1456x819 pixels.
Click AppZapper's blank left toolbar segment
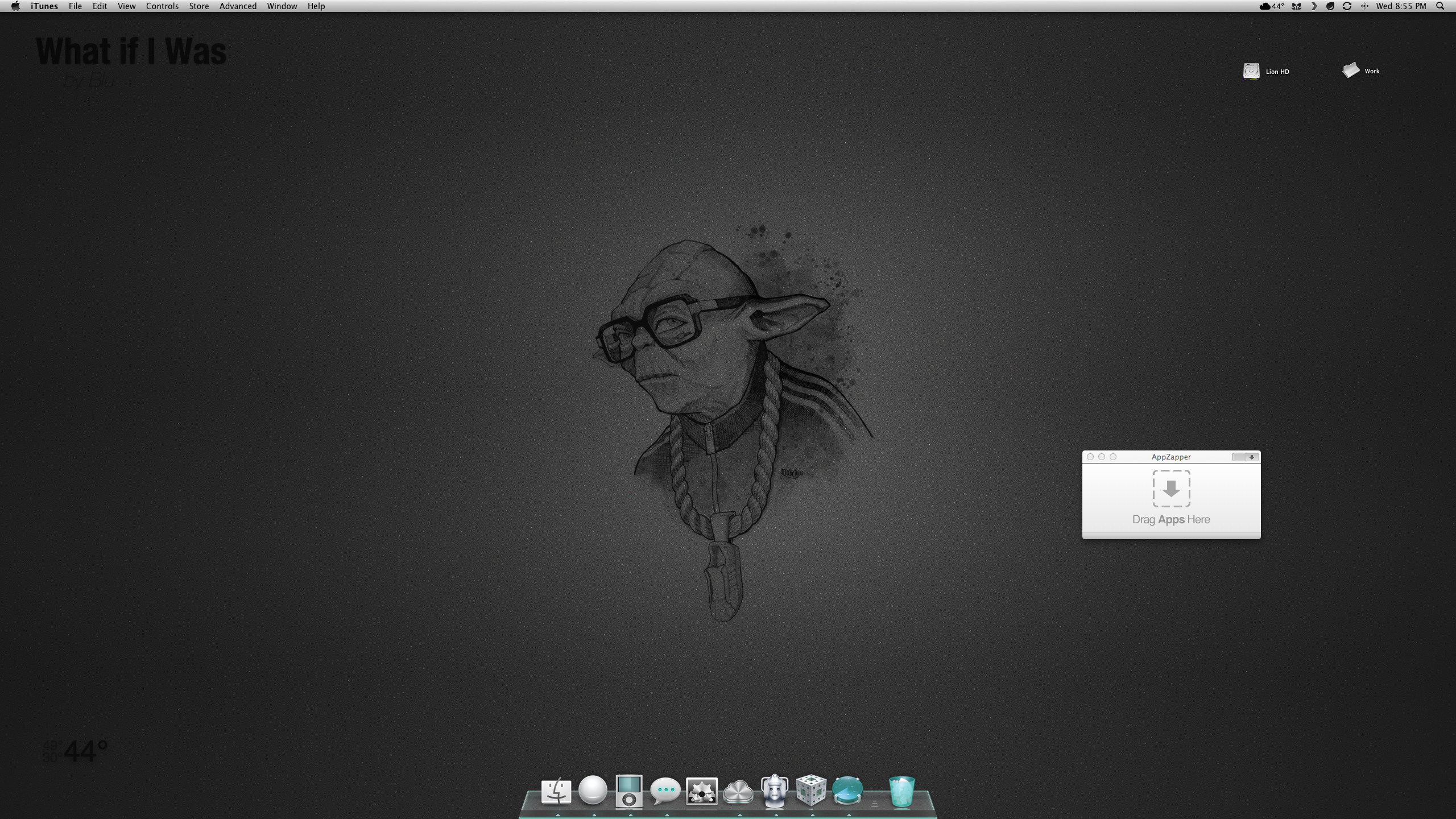1239,457
